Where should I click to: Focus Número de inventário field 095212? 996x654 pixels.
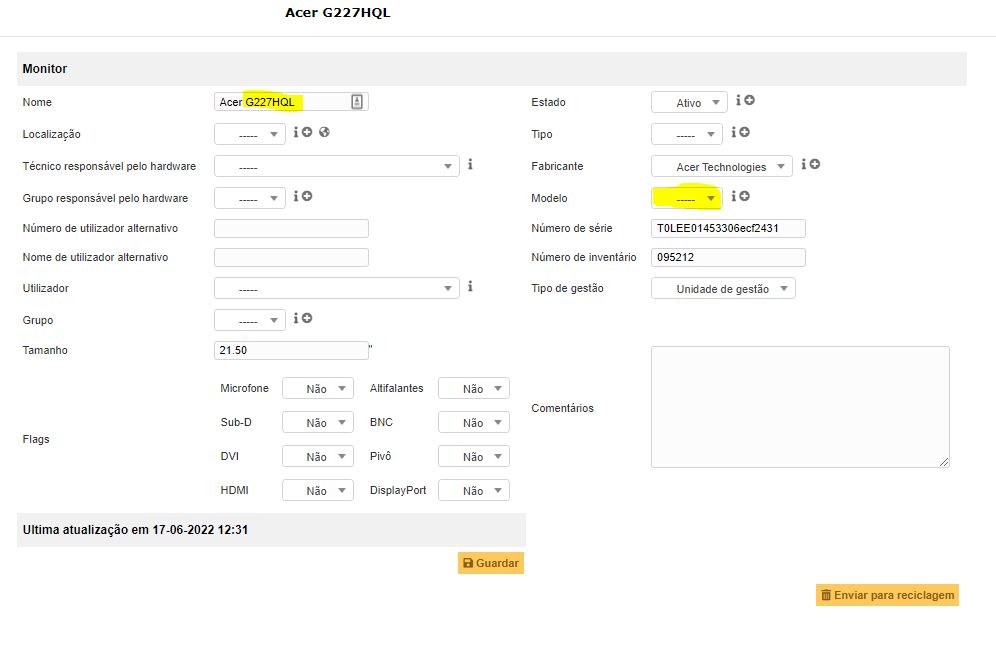(729, 257)
